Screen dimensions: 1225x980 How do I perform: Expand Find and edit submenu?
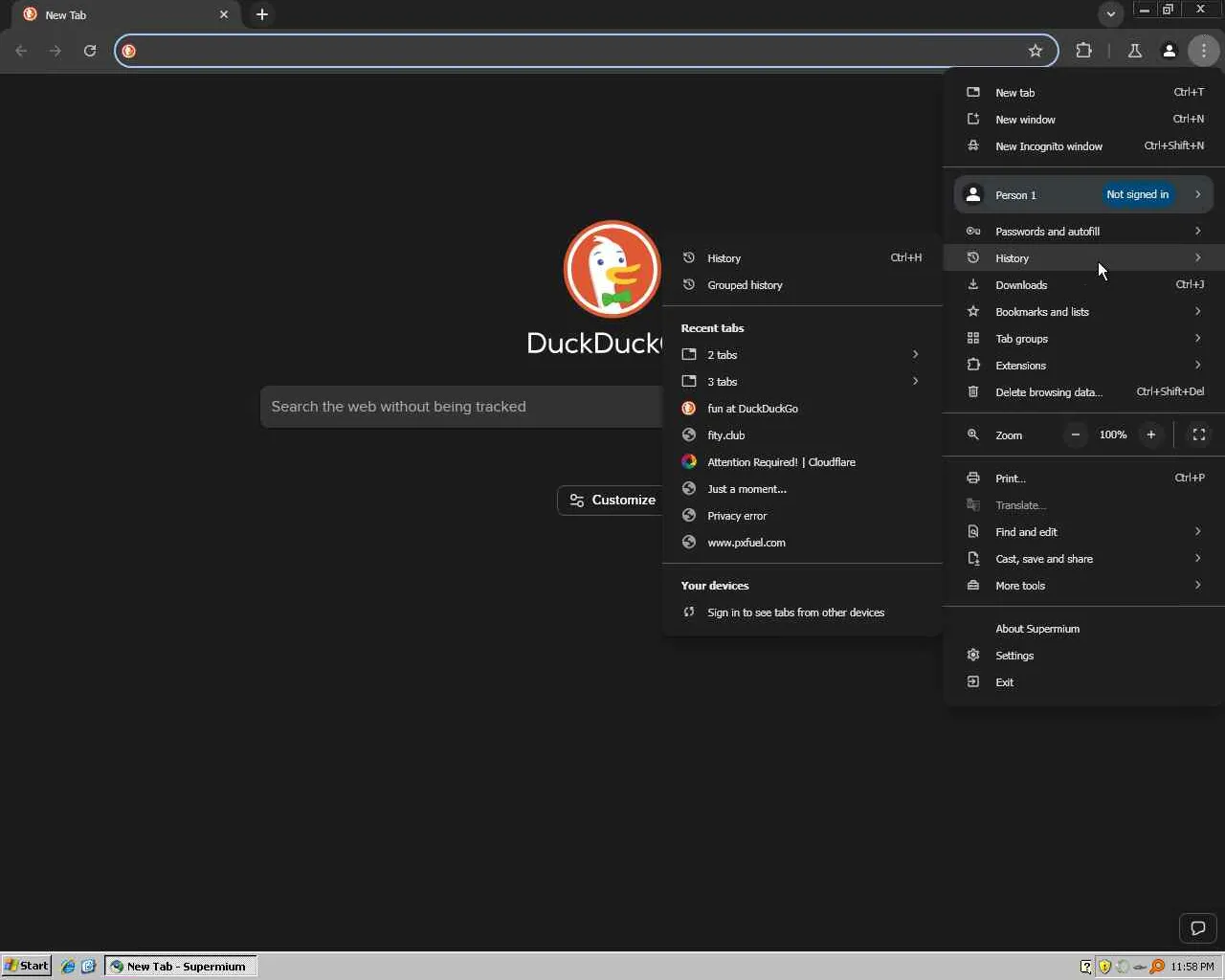[x=1083, y=532]
